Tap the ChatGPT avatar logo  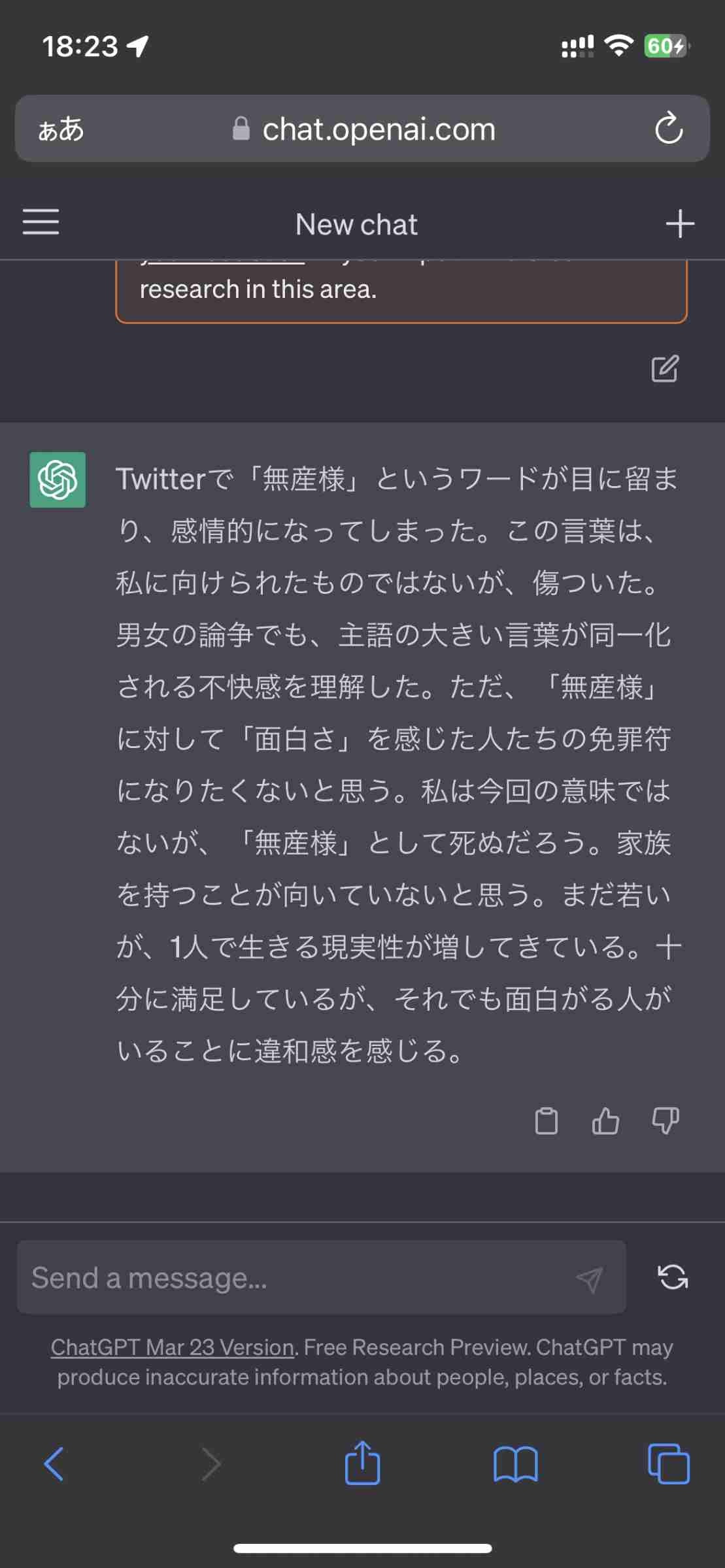(x=58, y=480)
